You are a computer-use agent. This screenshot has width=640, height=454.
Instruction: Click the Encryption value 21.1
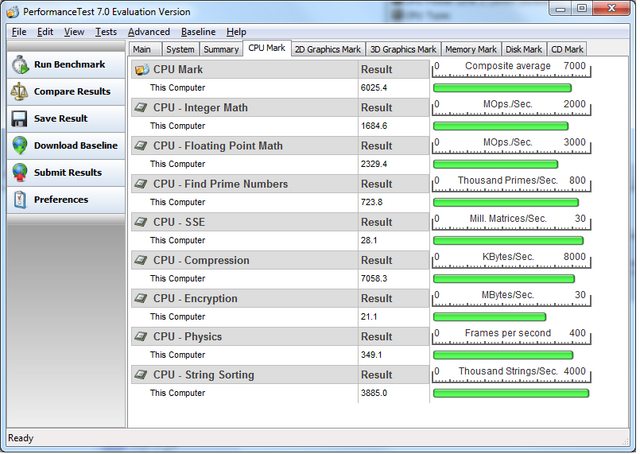coord(369,317)
